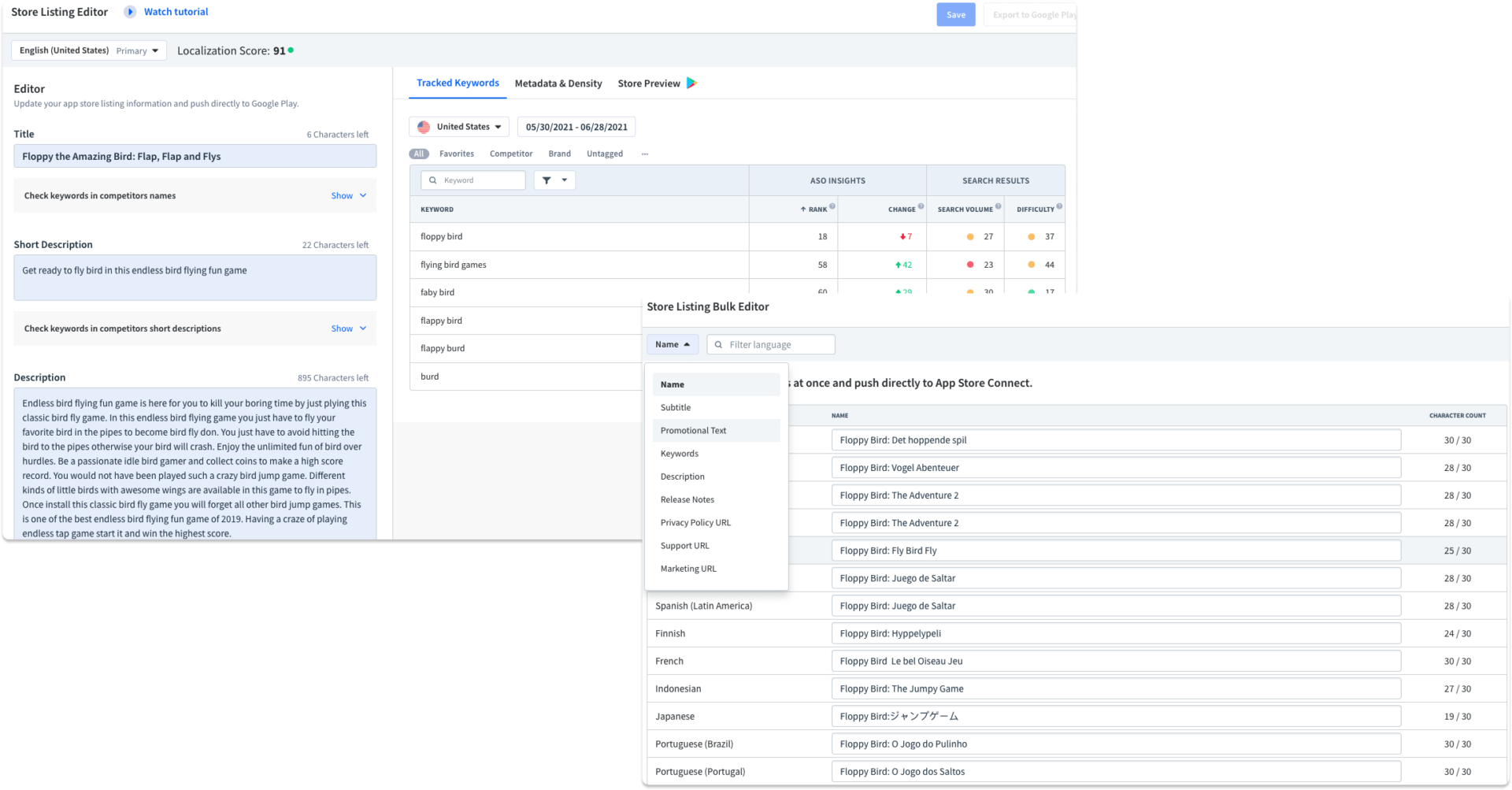Click green Localization Score status dot
1512x790 pixels.
point(291,50)
